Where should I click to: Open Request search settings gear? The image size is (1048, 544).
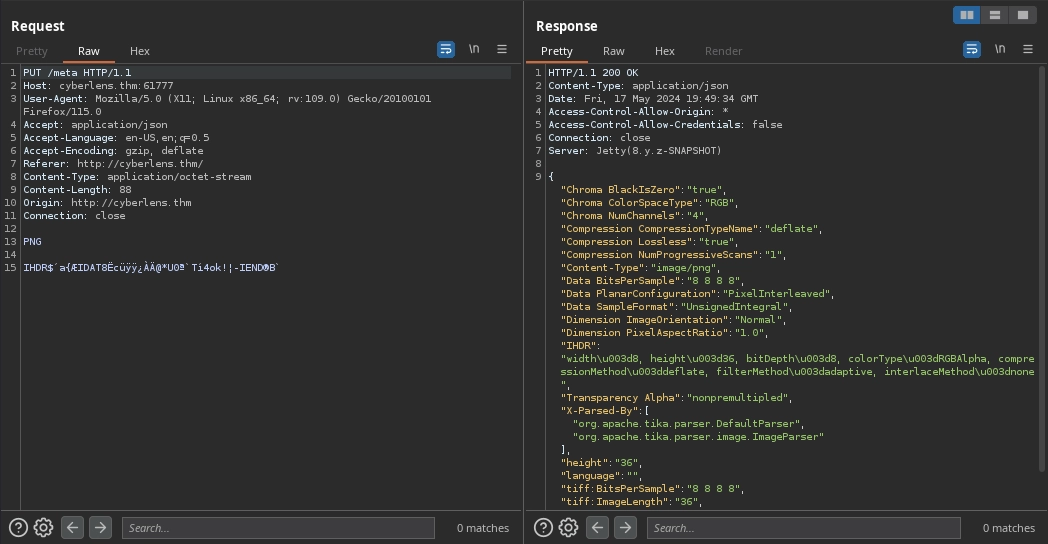[43, 527]
